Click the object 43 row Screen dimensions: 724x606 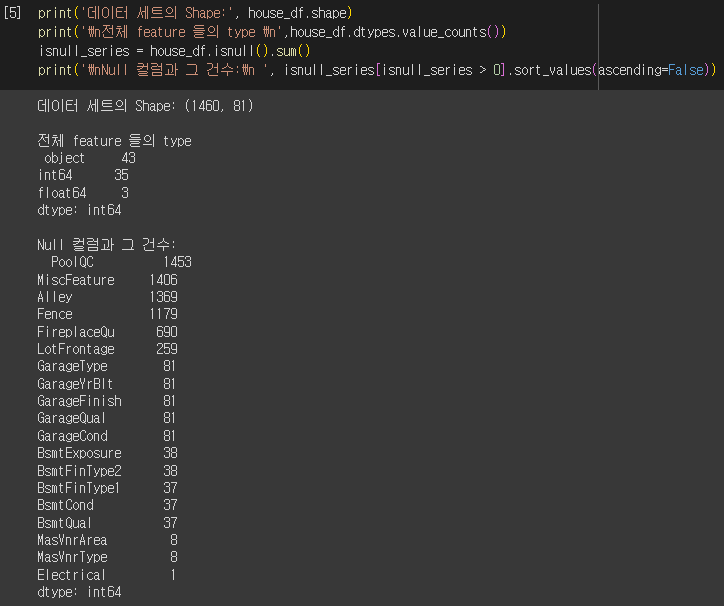coord(90,158)
